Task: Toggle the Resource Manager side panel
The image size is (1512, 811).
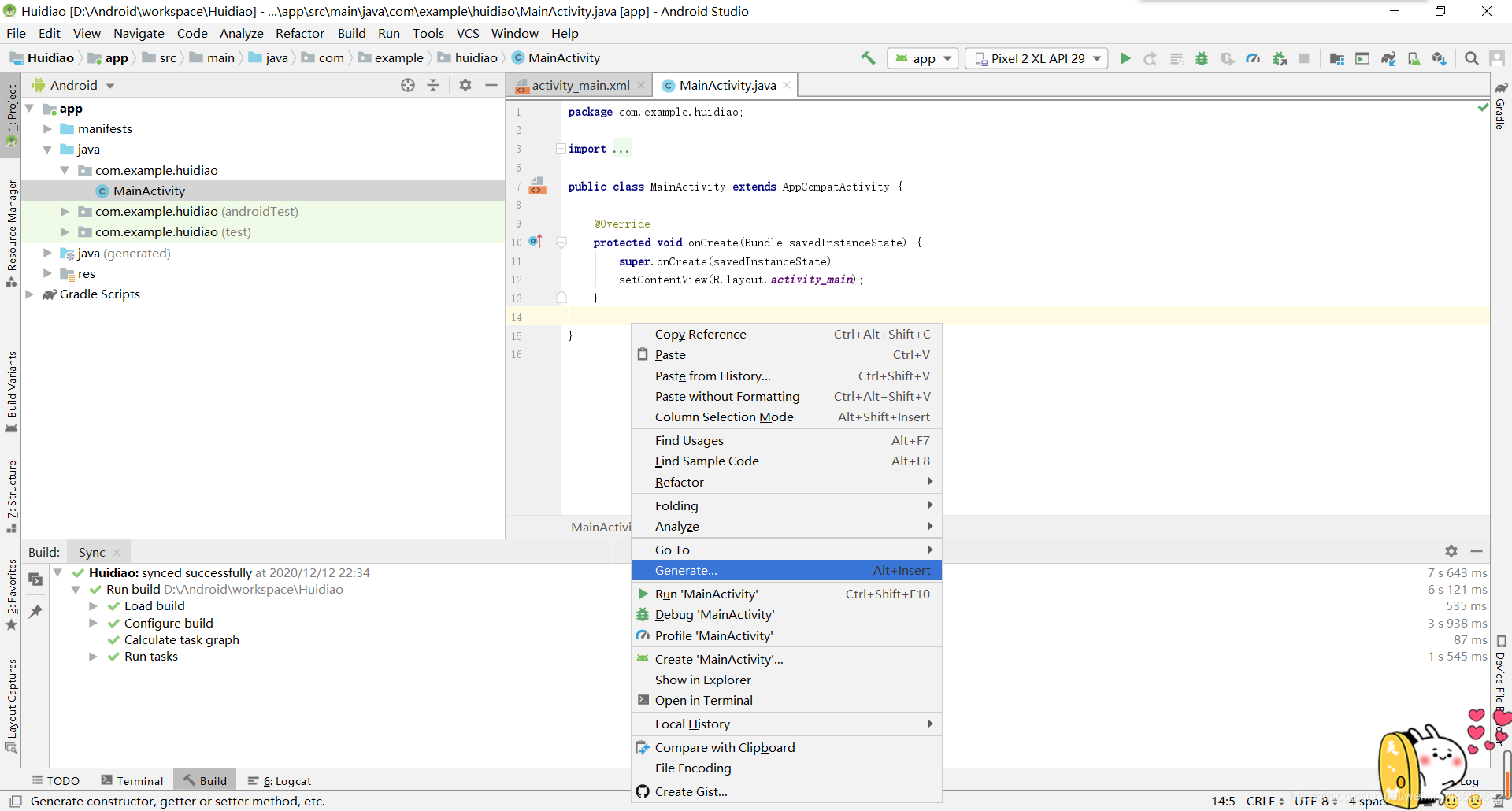Action: coord(11,233)
